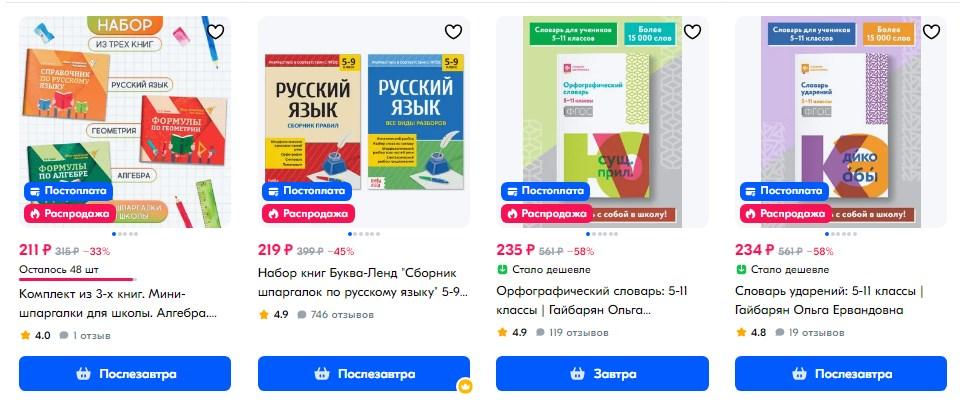Click Постоплата badge on the orthographic dictionary image
Viewport: 963px width, 403px height.
coord(545,191)
